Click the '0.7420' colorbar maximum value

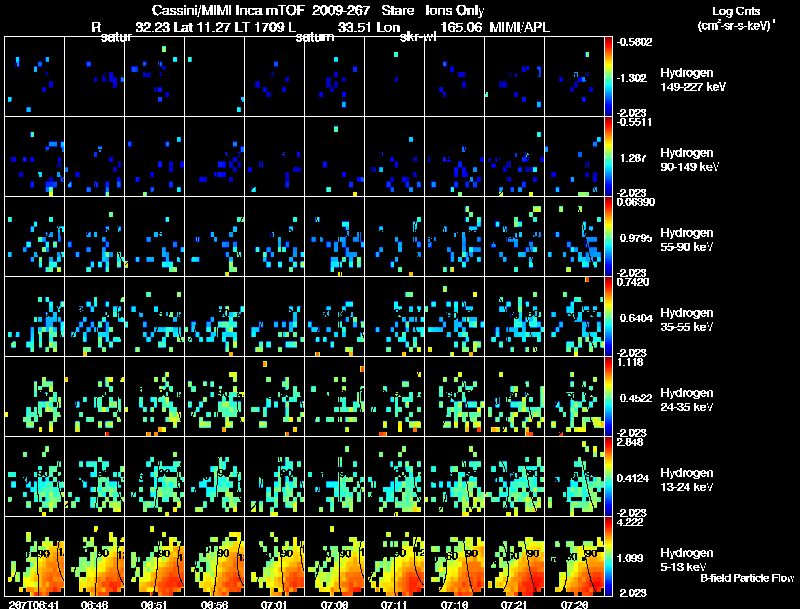click(x=633, y=282)
